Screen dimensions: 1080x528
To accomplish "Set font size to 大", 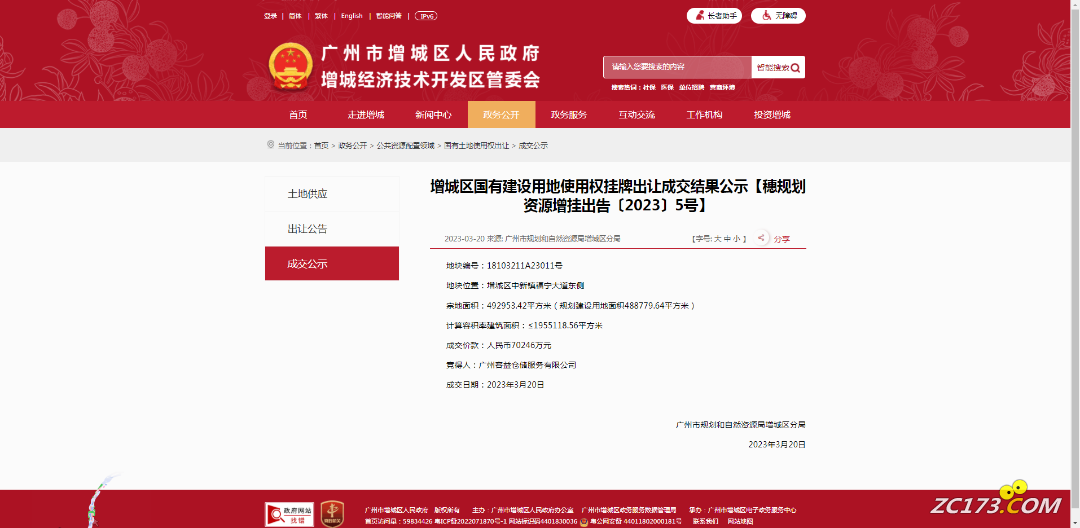I will pos(717,239).
